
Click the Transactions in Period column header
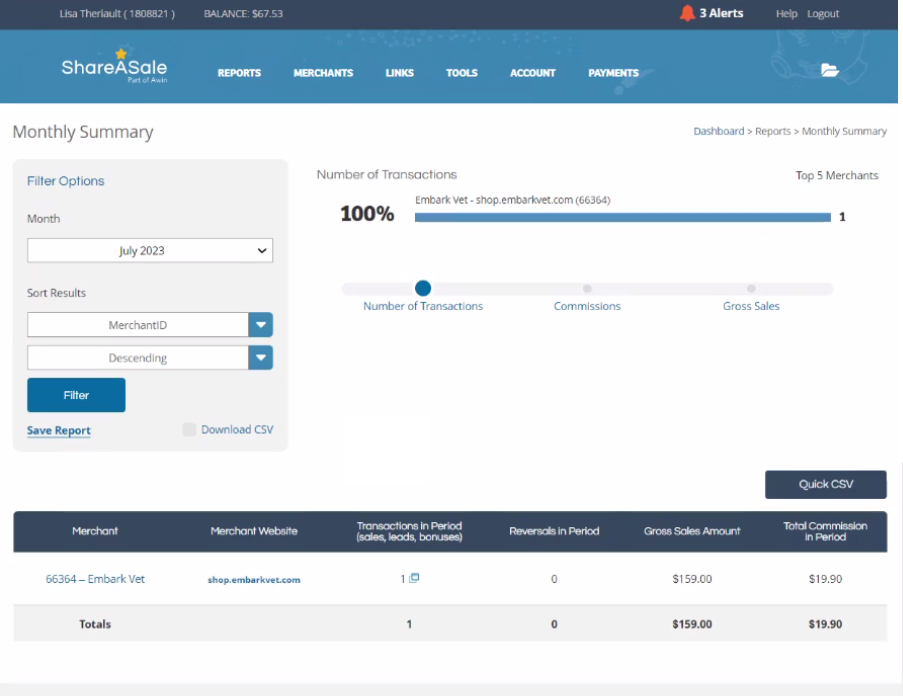pyautogui.click(x=409, y=531)
